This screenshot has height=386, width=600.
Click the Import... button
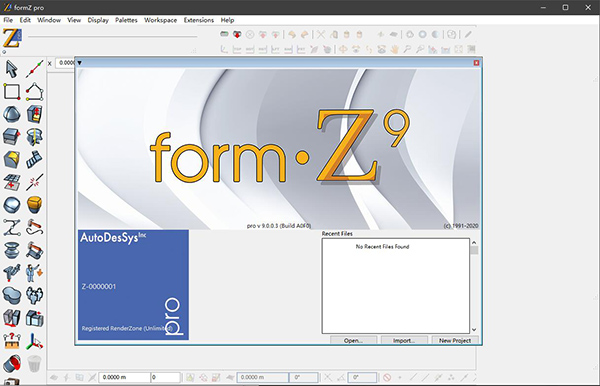pyautogui.click(x=404, y=340)
